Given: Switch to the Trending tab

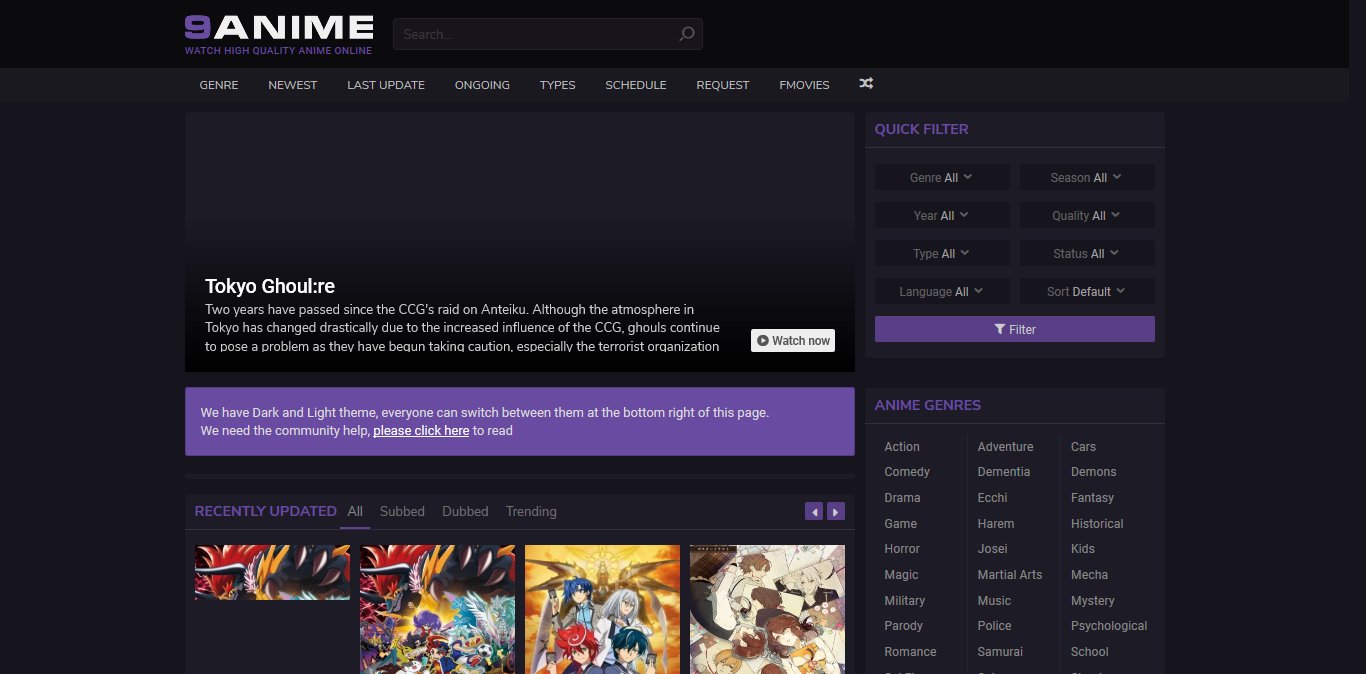Looking at the screenshot, I should coord(531,511).
